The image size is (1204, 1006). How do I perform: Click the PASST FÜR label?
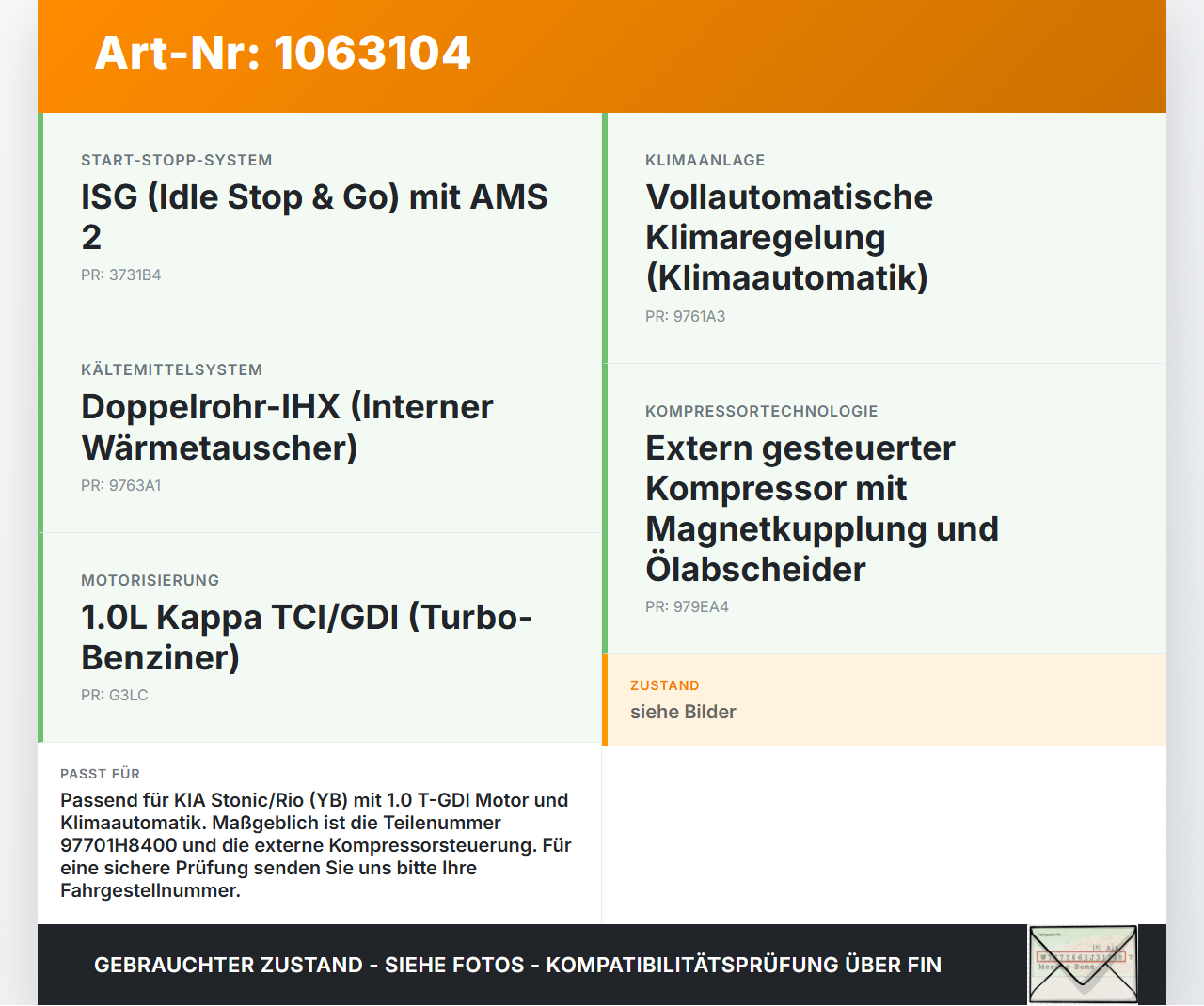(101, 774)
